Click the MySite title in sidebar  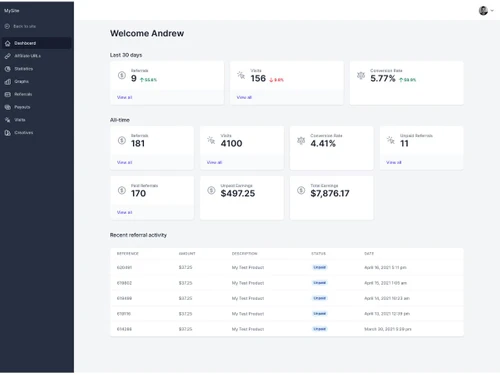pos(12,11)
